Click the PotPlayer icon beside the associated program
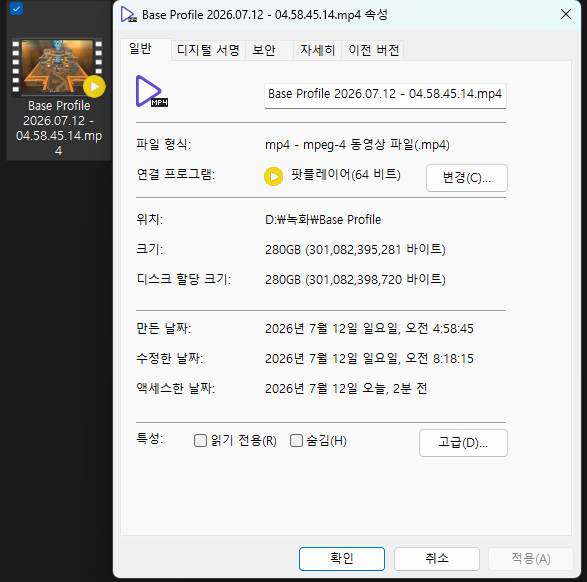The image size is (587, 582). coord(274,176)
